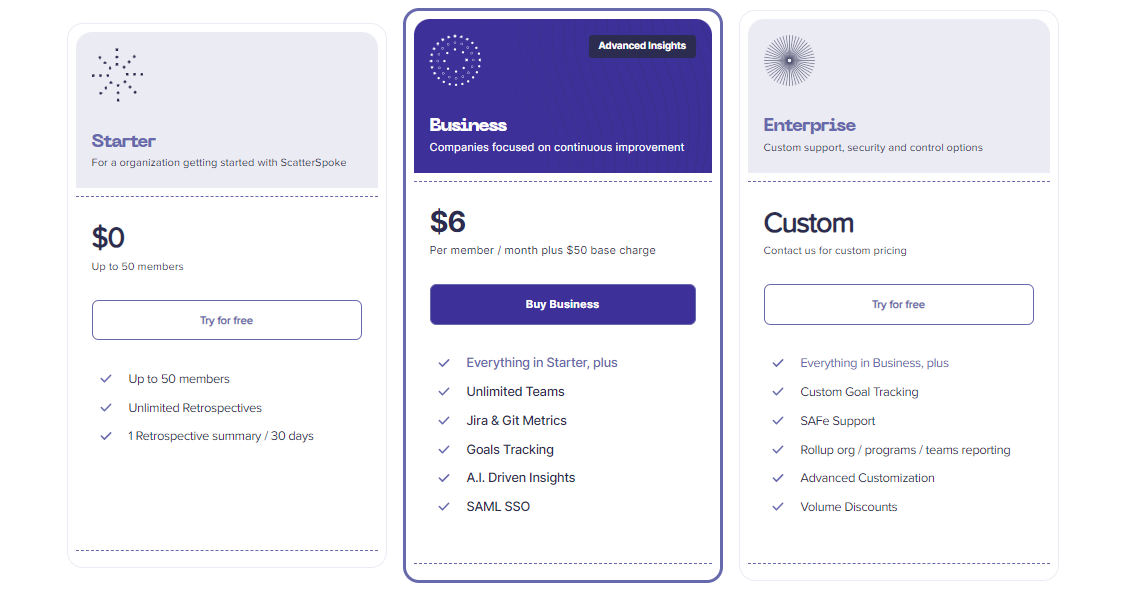Open the Everything in Starter, plus link
Screen dimensions: 1132x602
coord(542,363)
